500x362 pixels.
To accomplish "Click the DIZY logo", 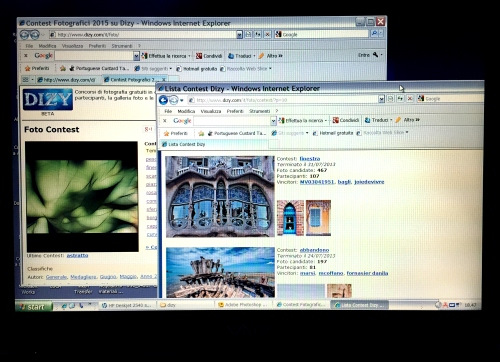I will point(48,99).
